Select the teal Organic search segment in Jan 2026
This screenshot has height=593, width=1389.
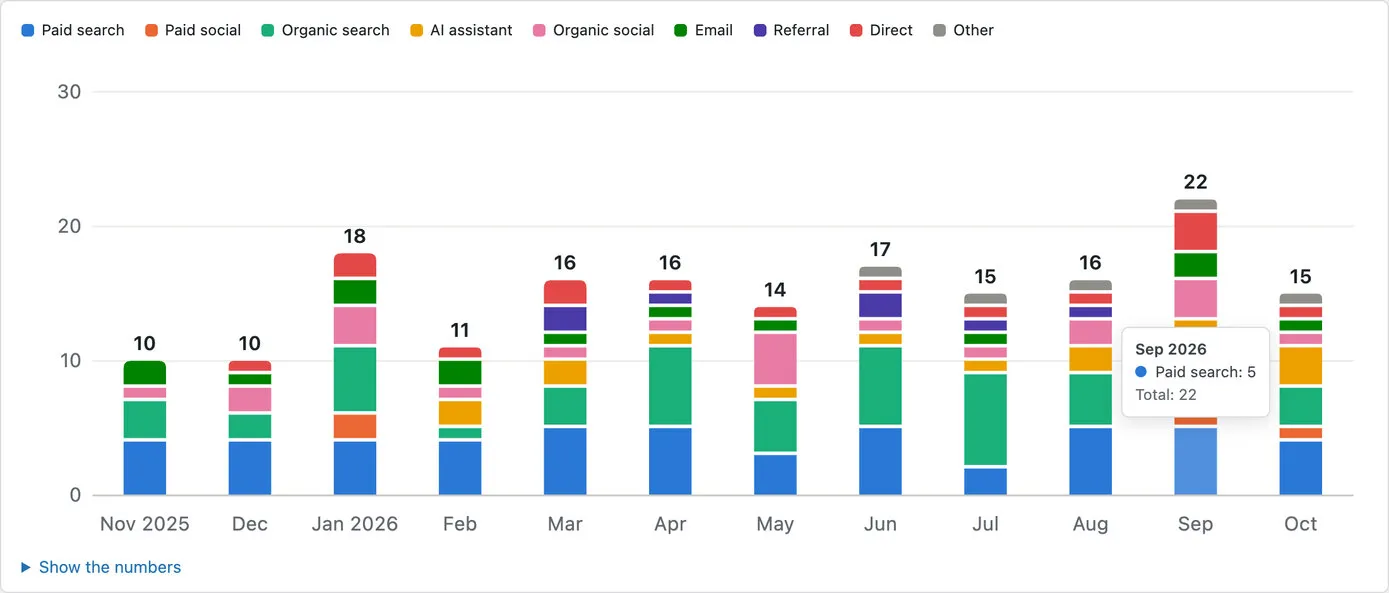[355, 379]
